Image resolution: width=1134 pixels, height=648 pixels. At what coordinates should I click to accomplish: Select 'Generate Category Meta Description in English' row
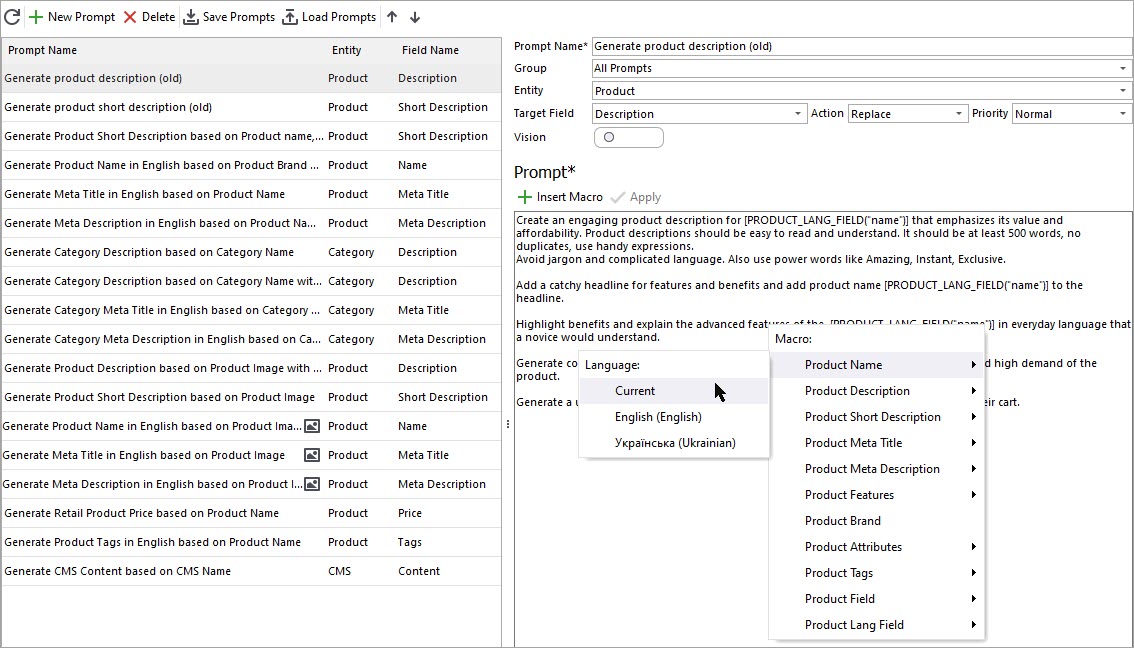(x=251, y=338)
